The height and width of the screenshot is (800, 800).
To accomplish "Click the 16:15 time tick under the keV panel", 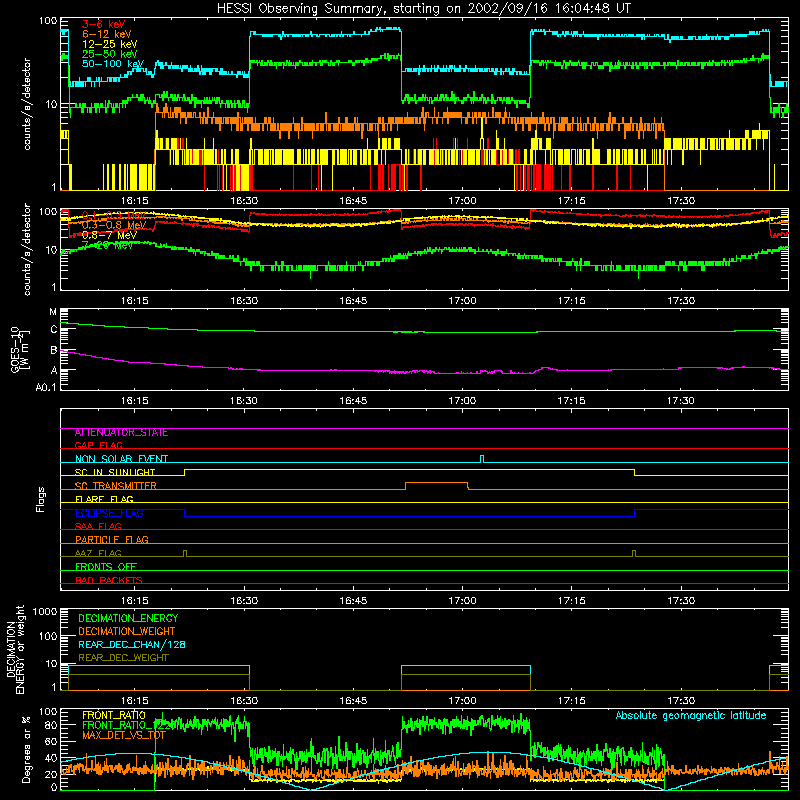I will 135,201.
